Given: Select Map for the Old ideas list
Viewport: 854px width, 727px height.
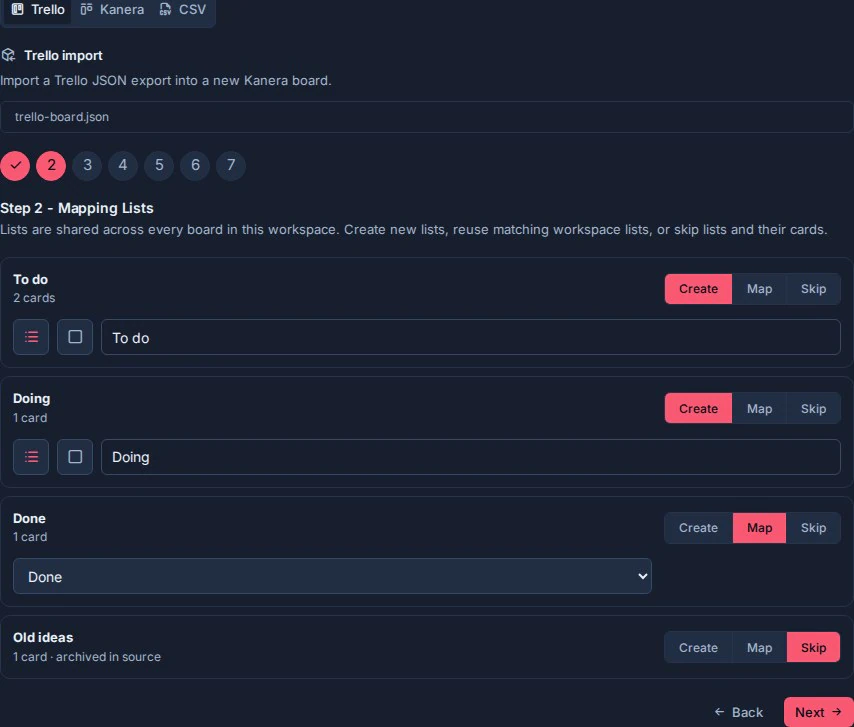Looking at the screenshot, I should [759, 647].
